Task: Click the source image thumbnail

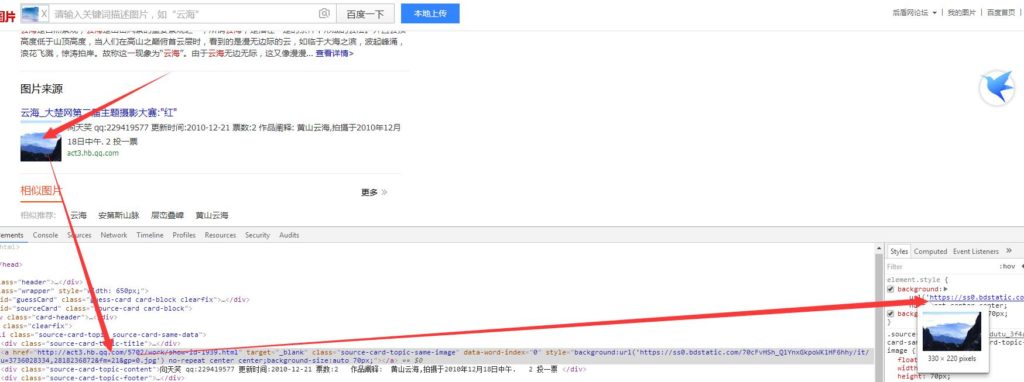Action: (41, 146)
